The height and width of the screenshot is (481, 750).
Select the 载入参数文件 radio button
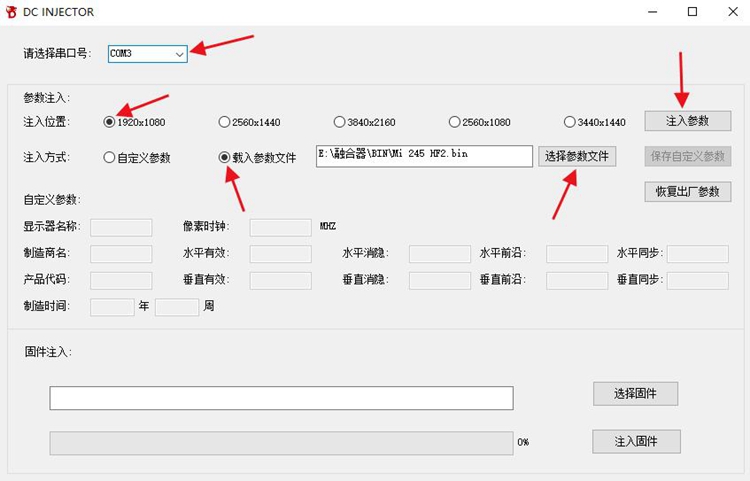pos(224,157)
